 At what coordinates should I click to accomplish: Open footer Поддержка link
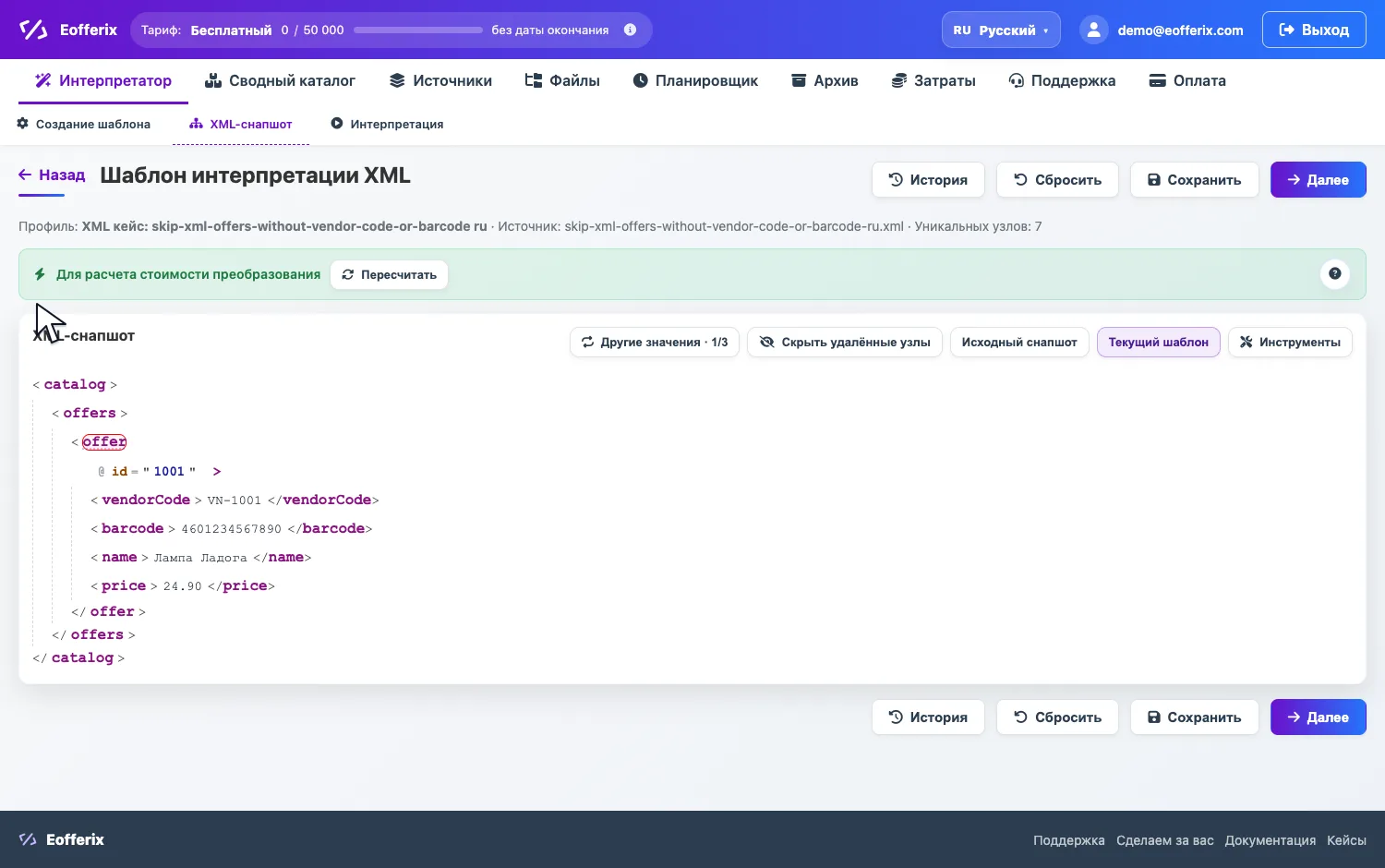tap(1068, 840)
